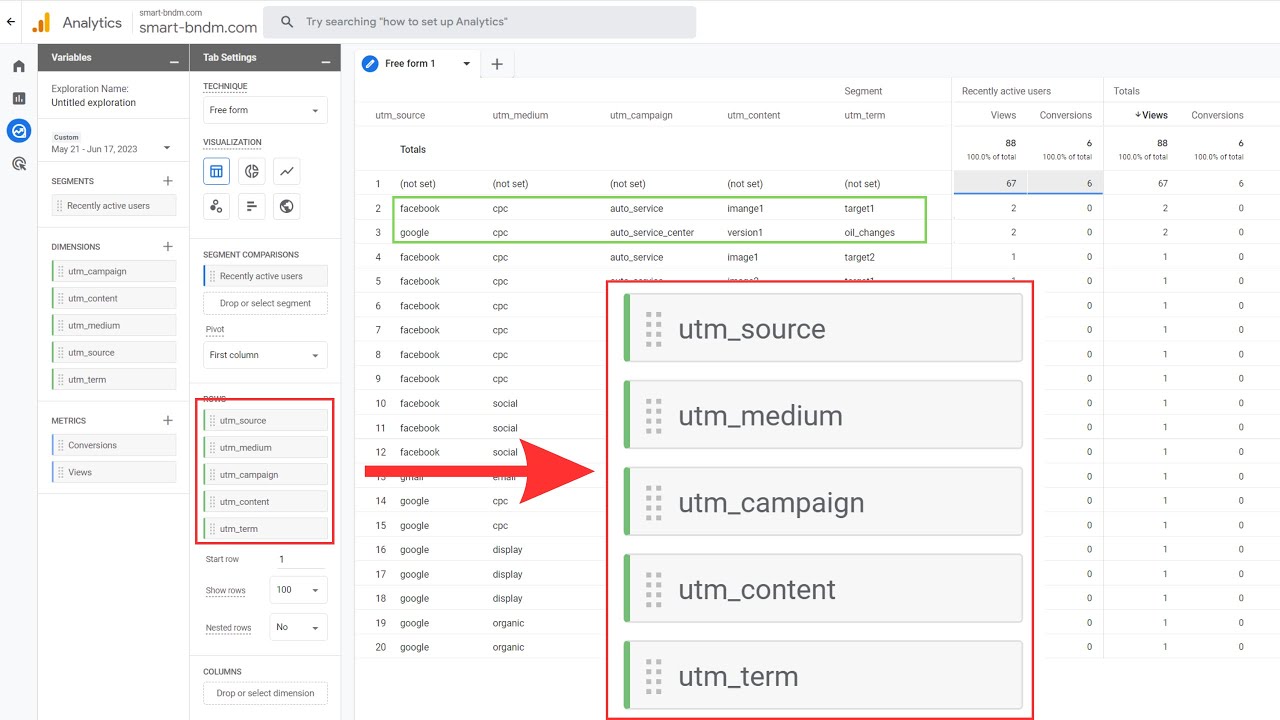Screen dimensions: 1280x720
Task: Click the Recently active users comparison chip
Action: coord(265,276)
